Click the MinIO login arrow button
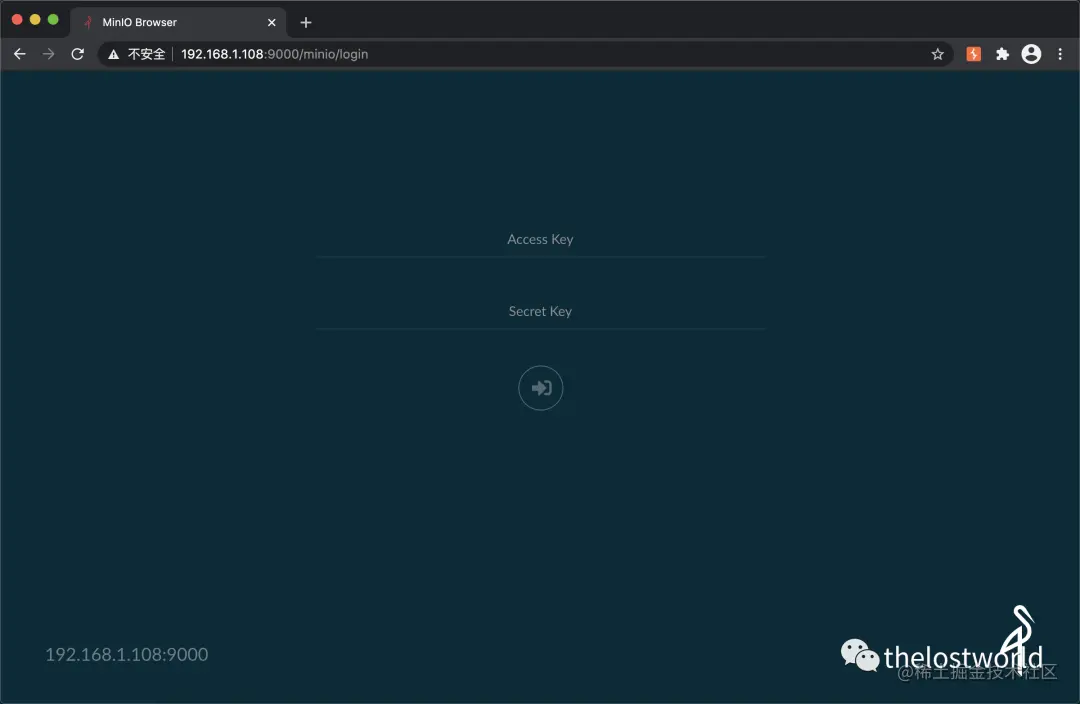Image resolution: width=1080 pixels, height=704 pixels. tap(541, 388)
